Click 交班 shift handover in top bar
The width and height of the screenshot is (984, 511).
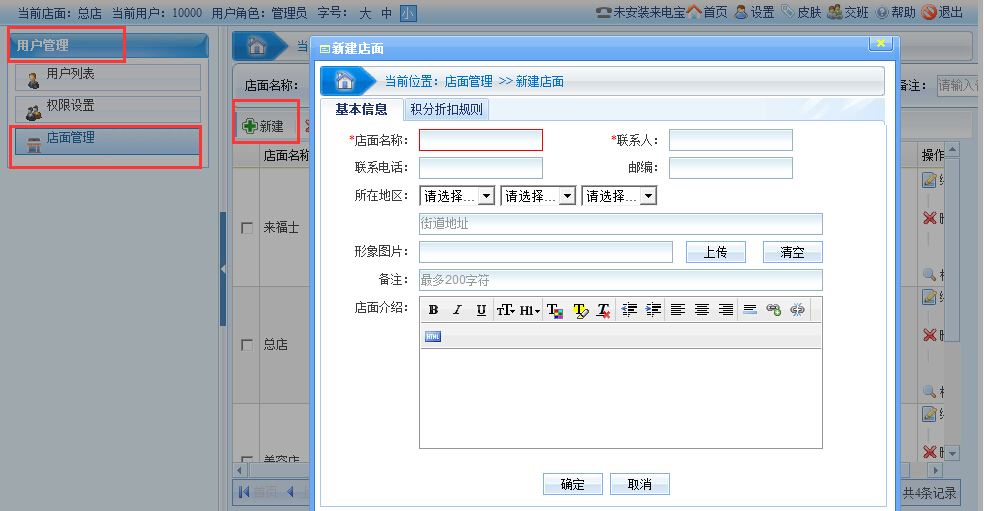848,12
